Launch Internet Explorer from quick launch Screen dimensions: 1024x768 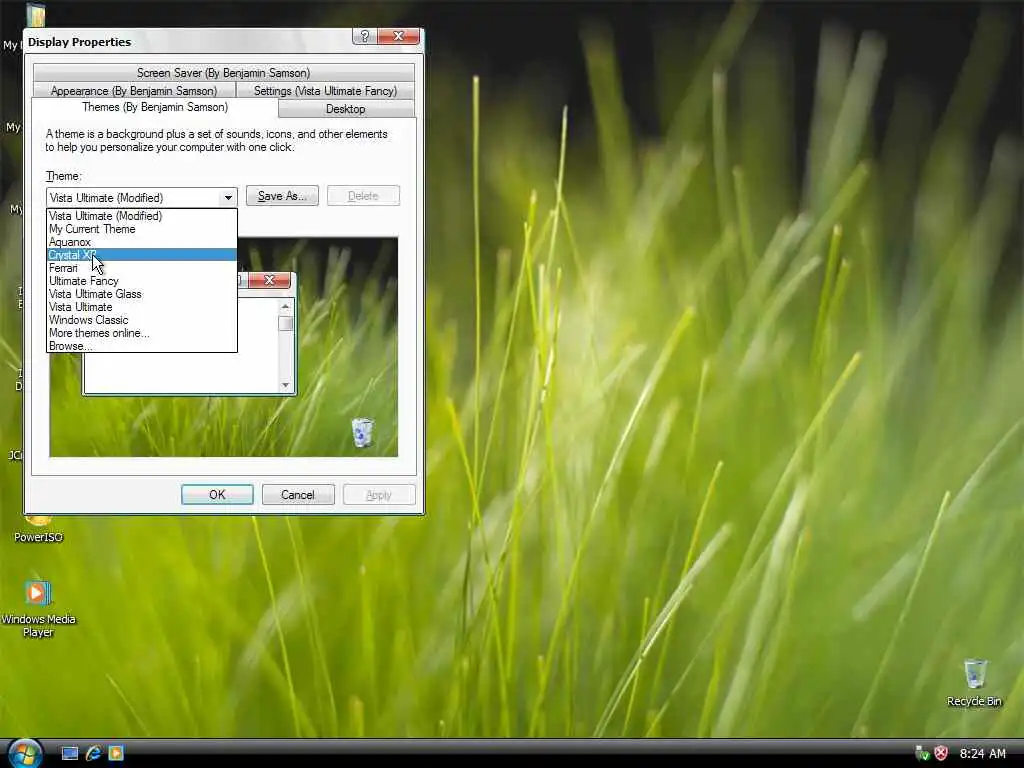93,754
